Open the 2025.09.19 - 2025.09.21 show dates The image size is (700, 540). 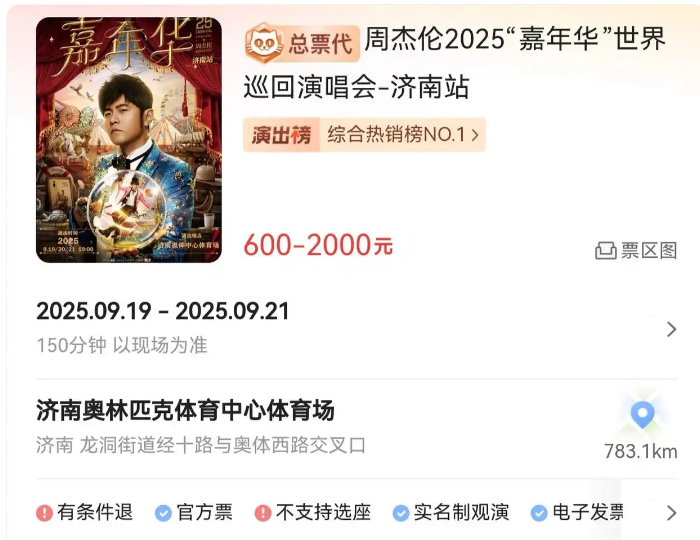[x=163, y=311]
